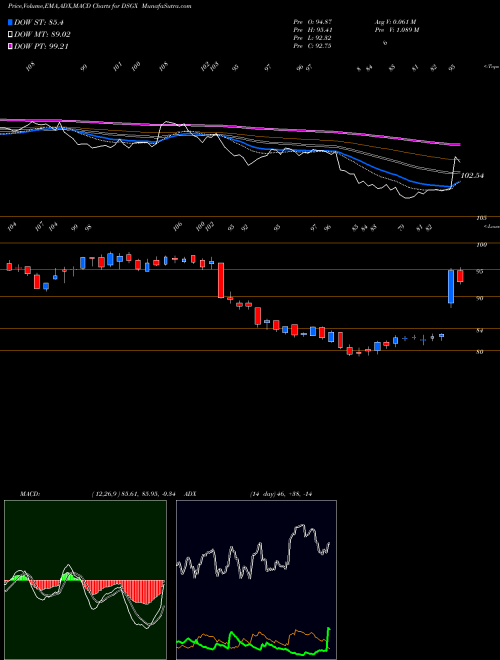The image size is (500, 660).
Task: Click the ADX panel title
Action: tap(190, 494)
